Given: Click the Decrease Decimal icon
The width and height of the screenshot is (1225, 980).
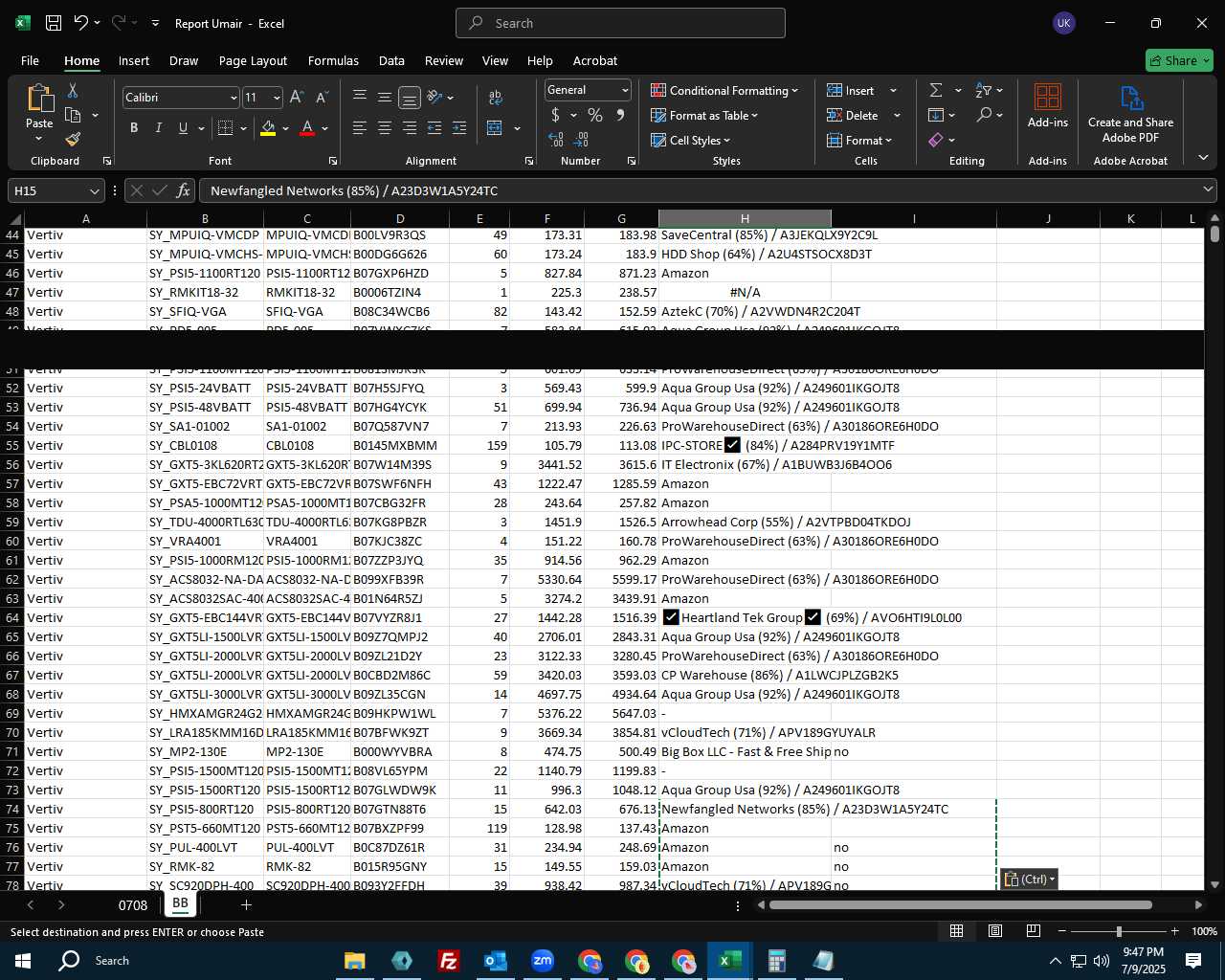Looking at the screenshot, I should pos(583,139).
